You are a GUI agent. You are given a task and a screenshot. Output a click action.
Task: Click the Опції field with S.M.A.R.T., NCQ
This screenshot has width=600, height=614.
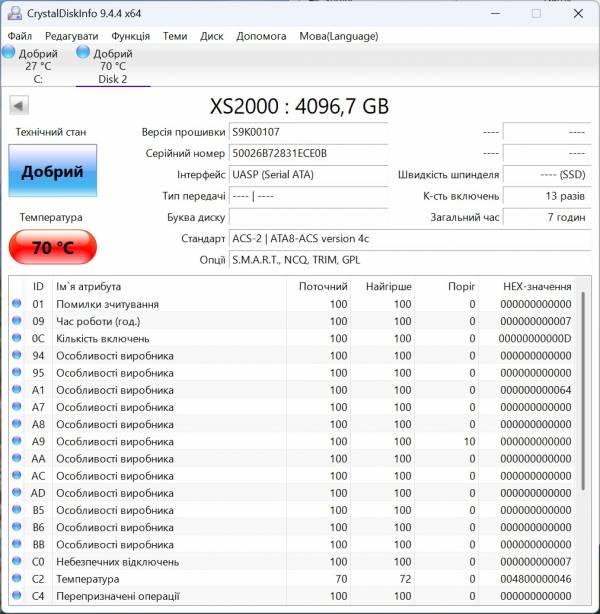410,260
